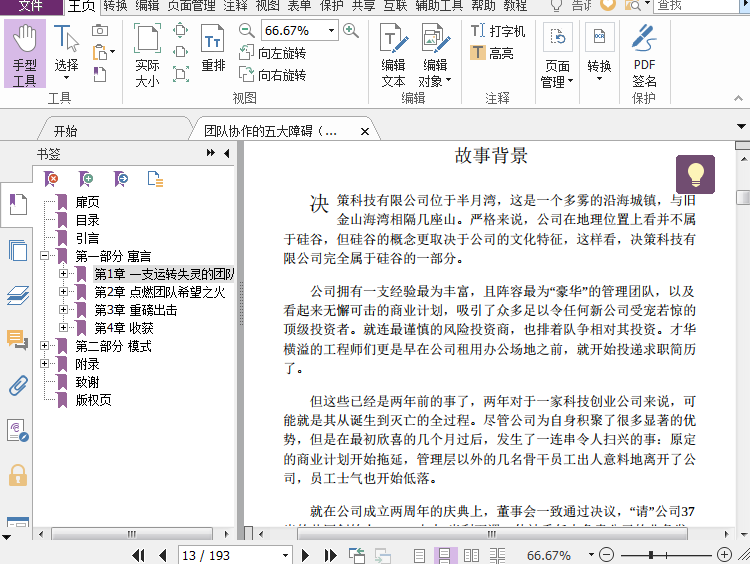Go to the 致谢 bookmark
The height and width of the screenshot is (564, 750).
pyautogui.click(x=88, y=382)
